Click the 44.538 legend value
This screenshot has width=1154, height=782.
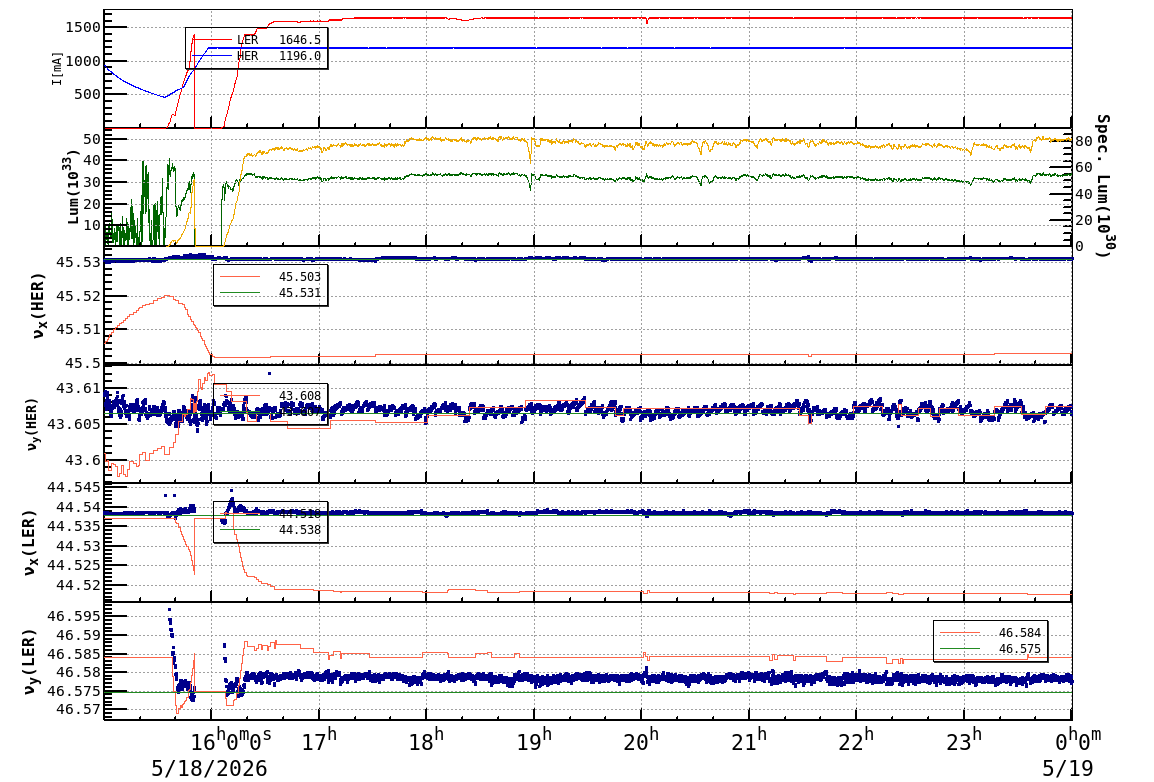point(300,530)
